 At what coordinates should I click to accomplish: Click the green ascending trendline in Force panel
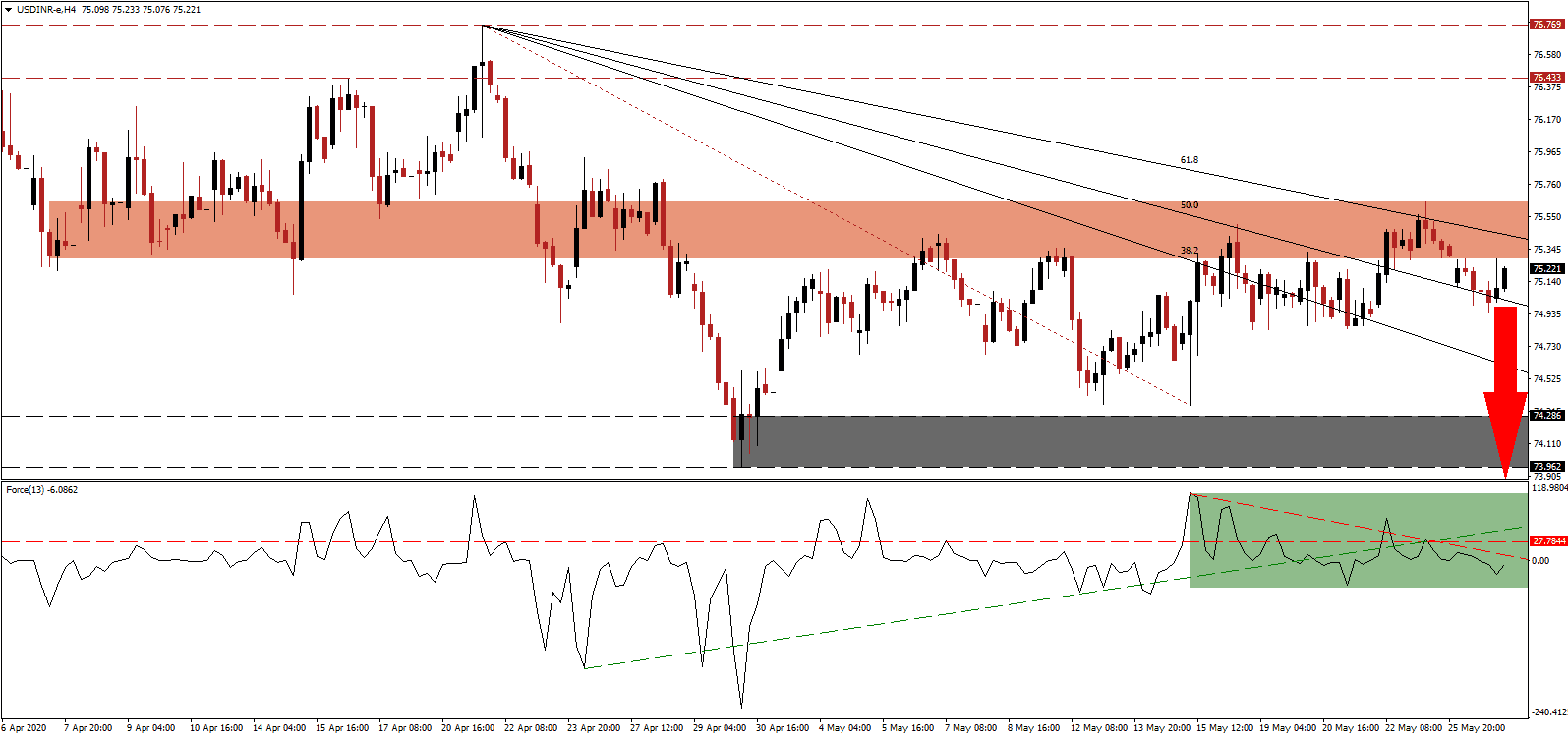[x=885, y=621]
